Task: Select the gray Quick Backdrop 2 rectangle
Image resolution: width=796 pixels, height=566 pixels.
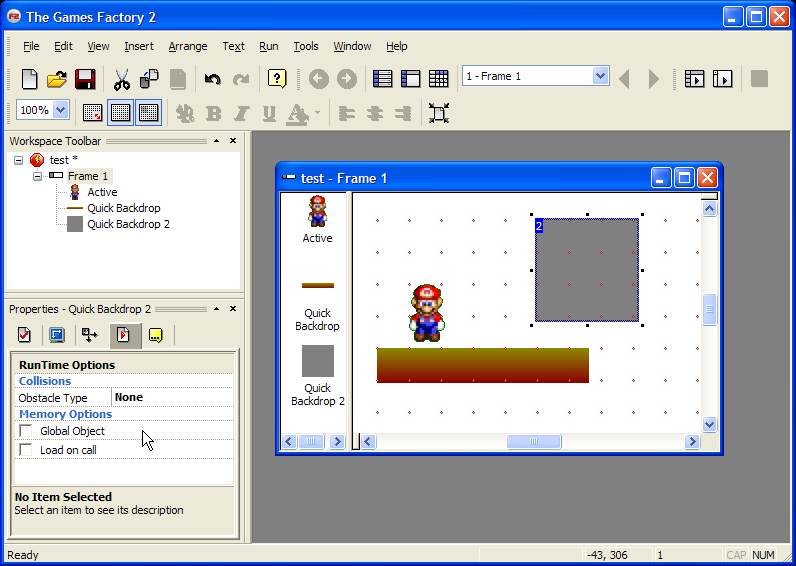Action: 587,270
